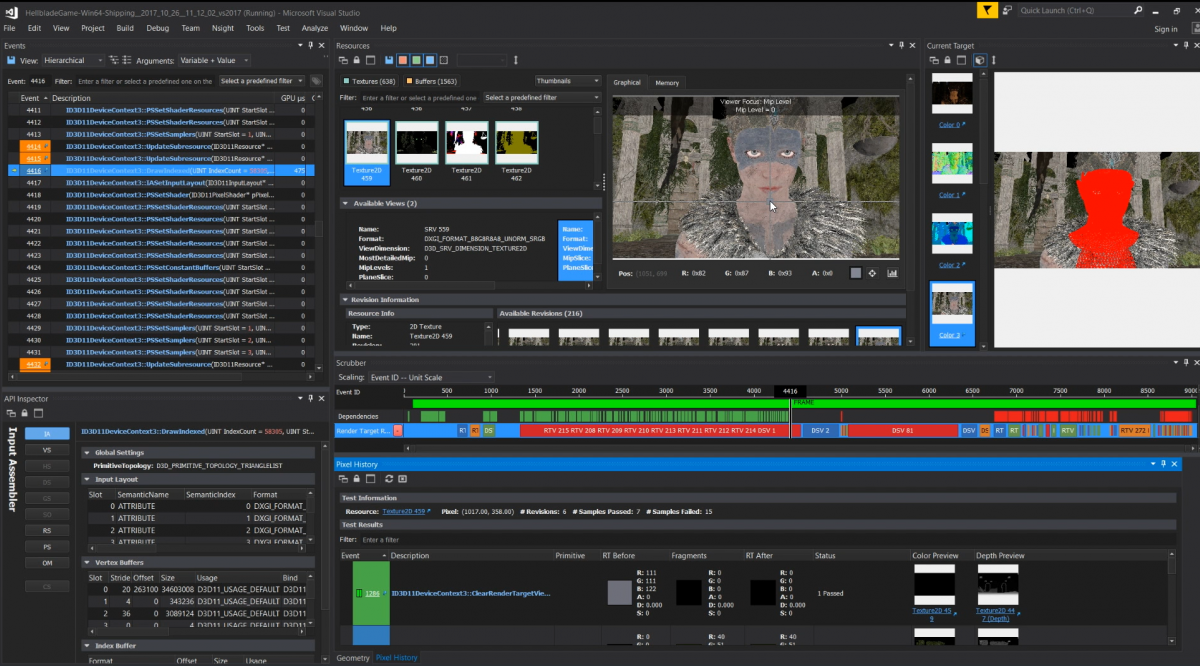The height and width of the screenshot is (666, 1200).
Task: Toggle the green channel in Resources toolbar
Action: click(416, 60)
